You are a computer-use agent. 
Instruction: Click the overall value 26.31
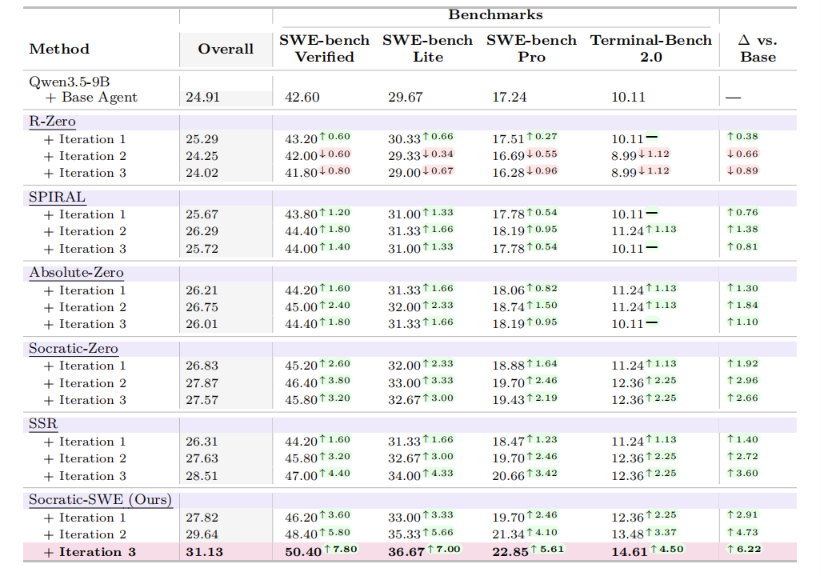pos(202,442)
